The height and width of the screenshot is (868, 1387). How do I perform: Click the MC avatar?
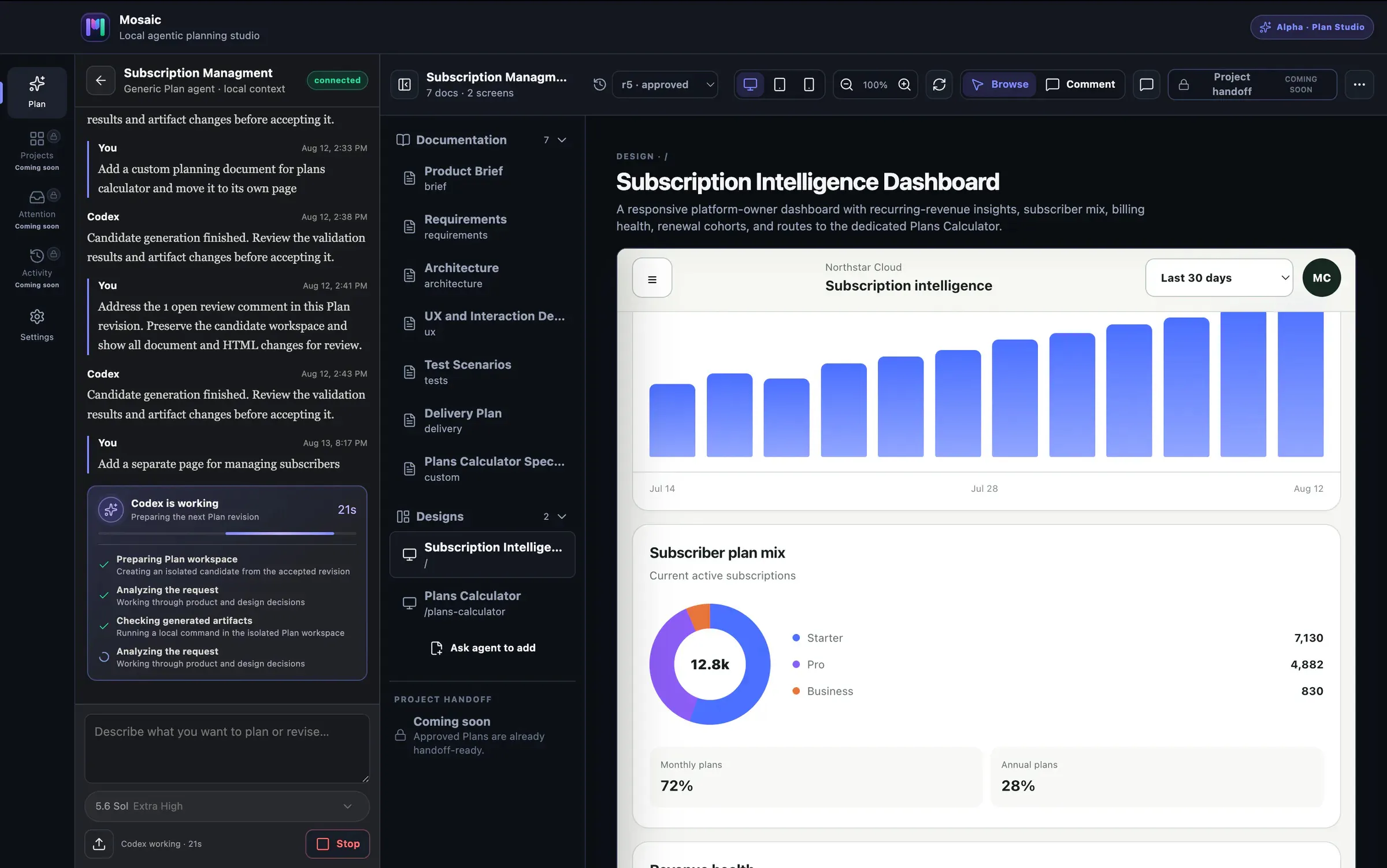(x=1322, y=278)
